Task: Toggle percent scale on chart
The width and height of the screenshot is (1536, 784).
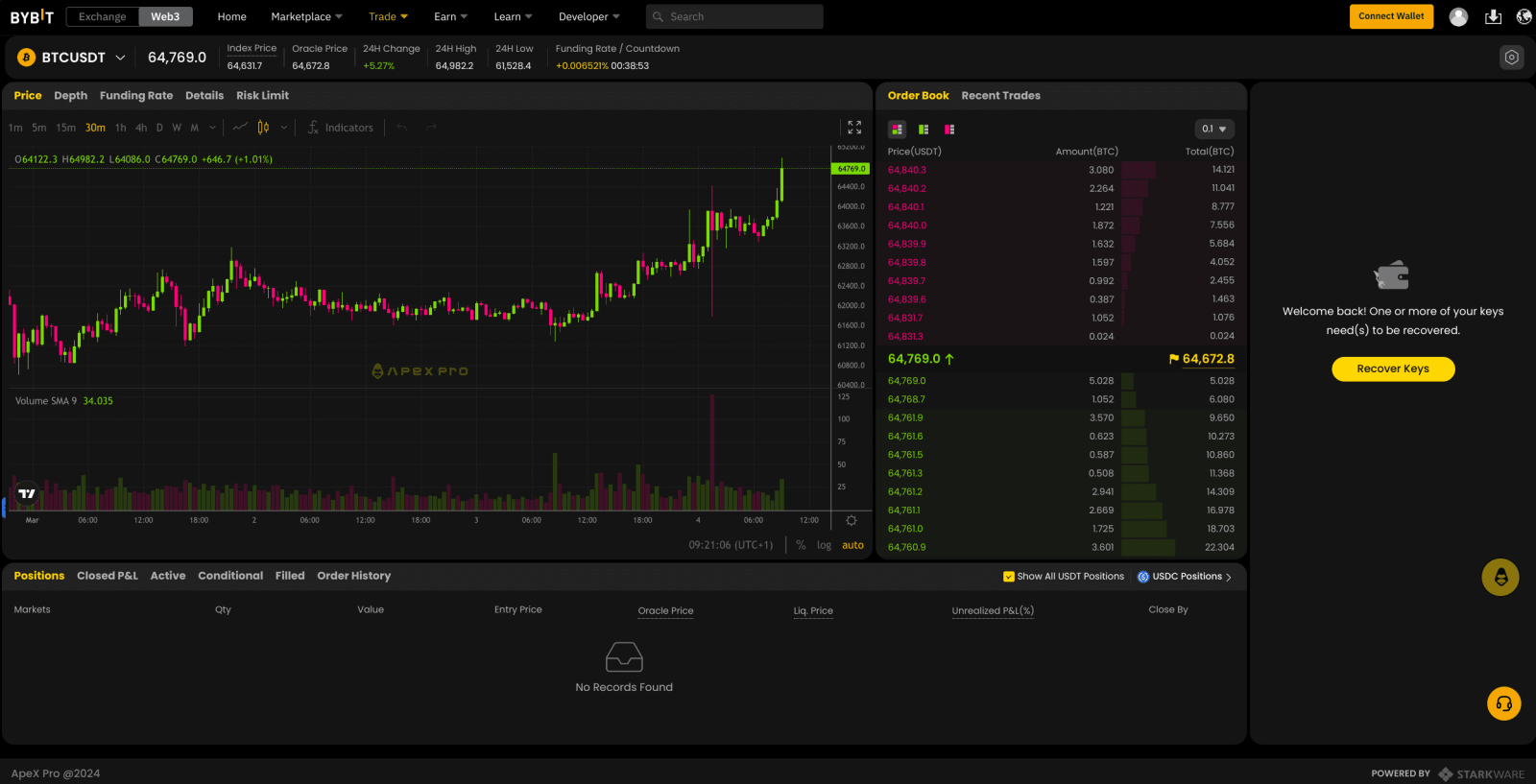Action: coord(801,545)
